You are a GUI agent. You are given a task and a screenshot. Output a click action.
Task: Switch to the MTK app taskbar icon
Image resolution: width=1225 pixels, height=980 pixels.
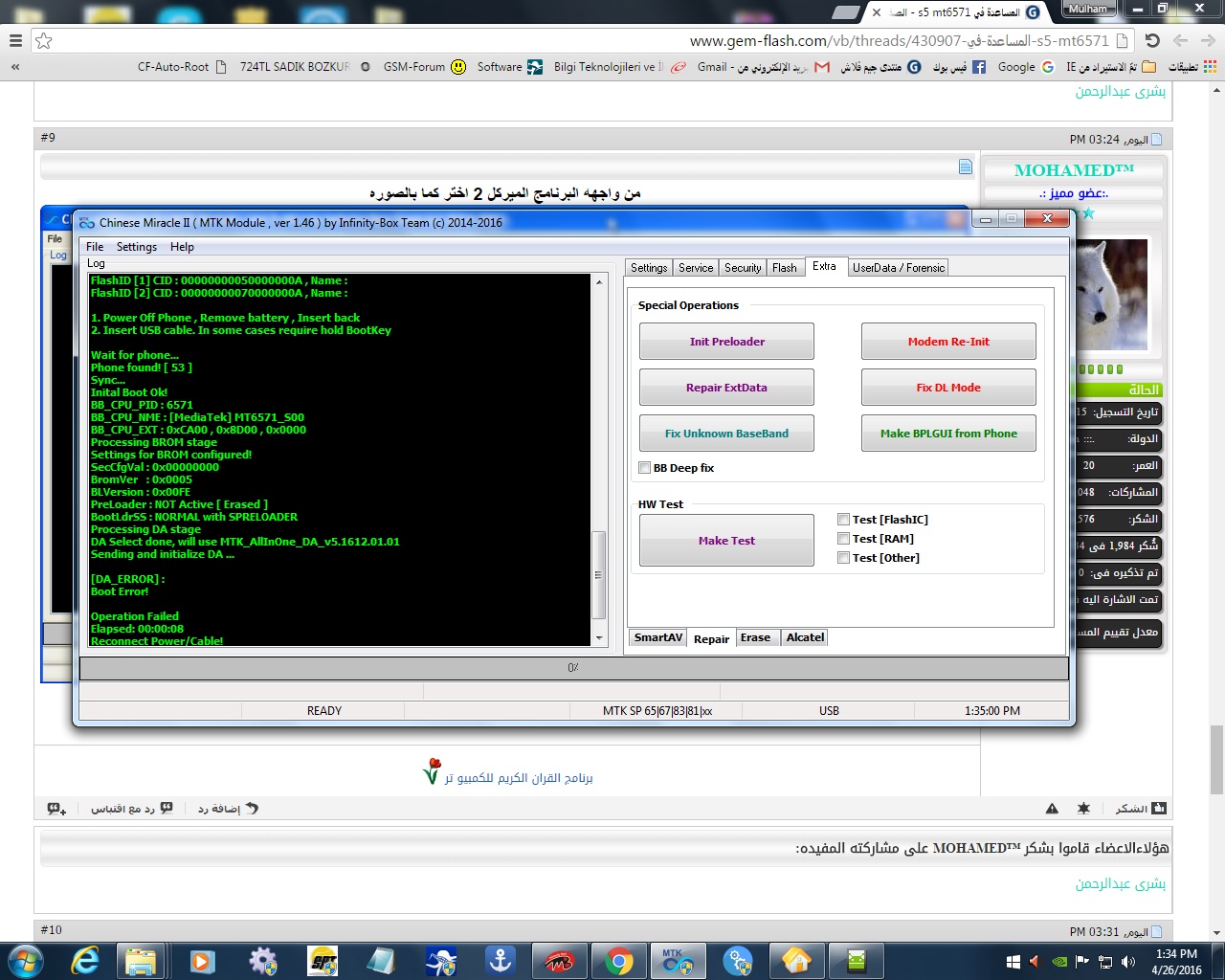tap(678, 961)
